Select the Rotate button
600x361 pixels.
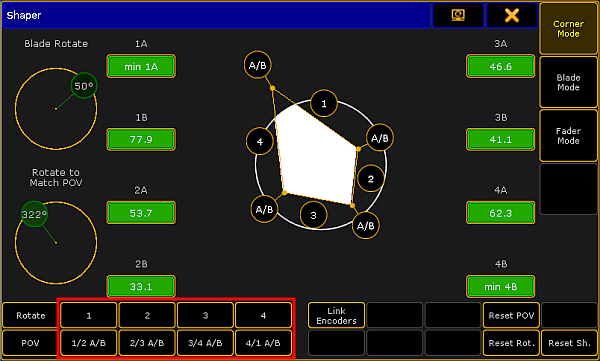pyautogui.click(x=31, y=315)
